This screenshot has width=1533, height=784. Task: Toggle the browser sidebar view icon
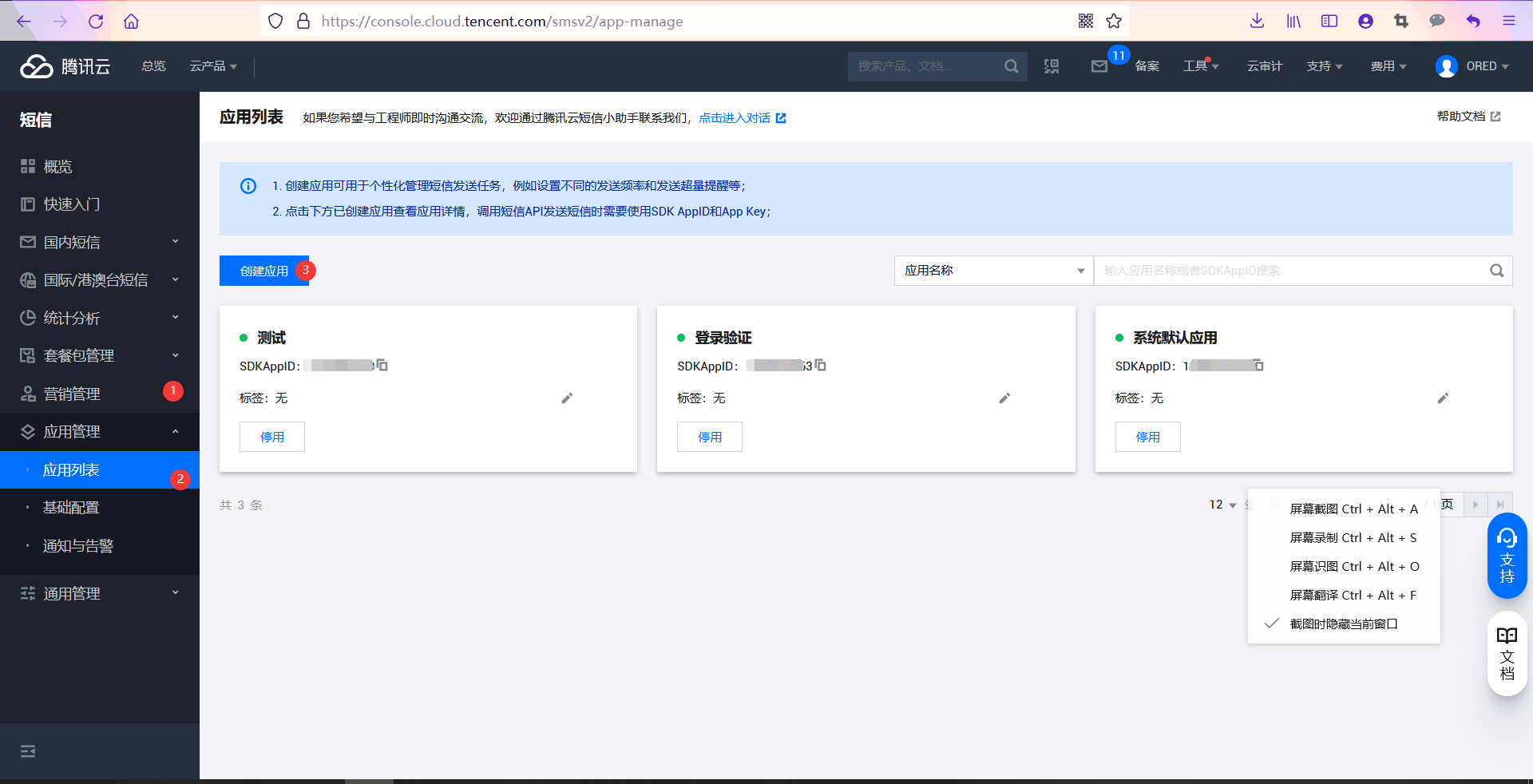(1329, 22)
